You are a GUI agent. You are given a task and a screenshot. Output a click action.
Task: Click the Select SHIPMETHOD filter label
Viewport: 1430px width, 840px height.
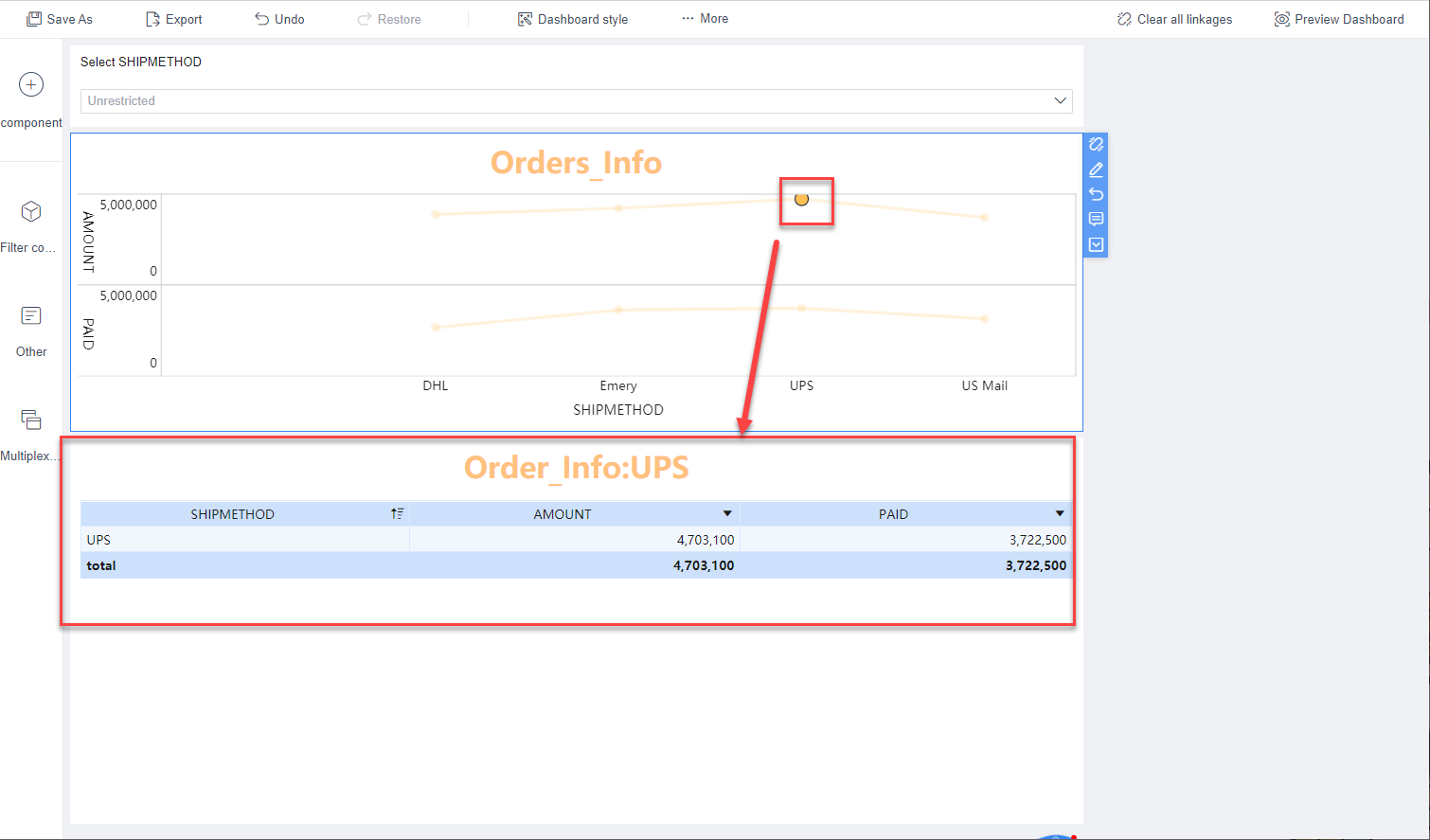click(141, 62)
